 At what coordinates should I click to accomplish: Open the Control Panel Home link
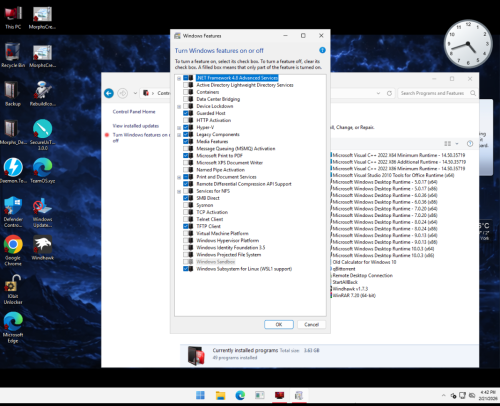click(x=134, y=112)
